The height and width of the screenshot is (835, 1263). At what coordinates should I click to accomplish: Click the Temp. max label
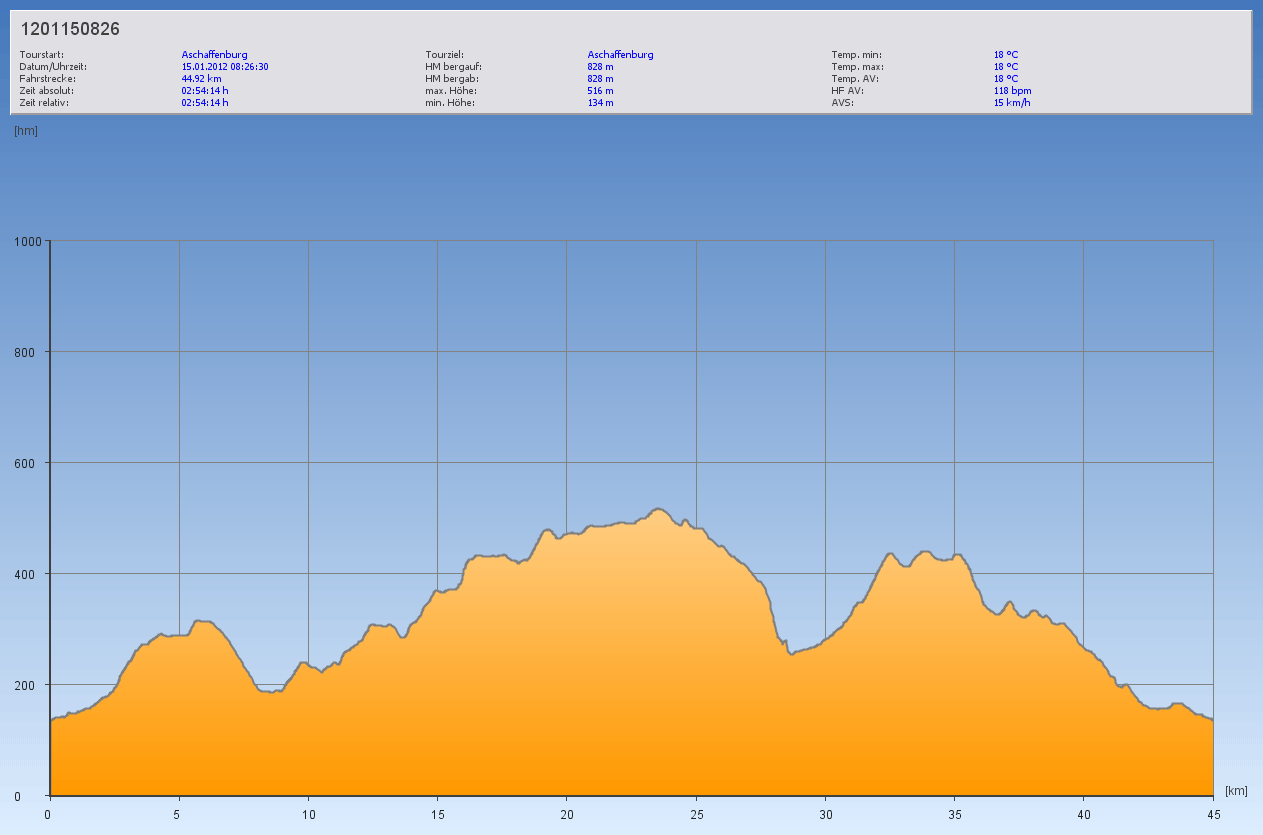pyautogui.click(x=857, y=67)
